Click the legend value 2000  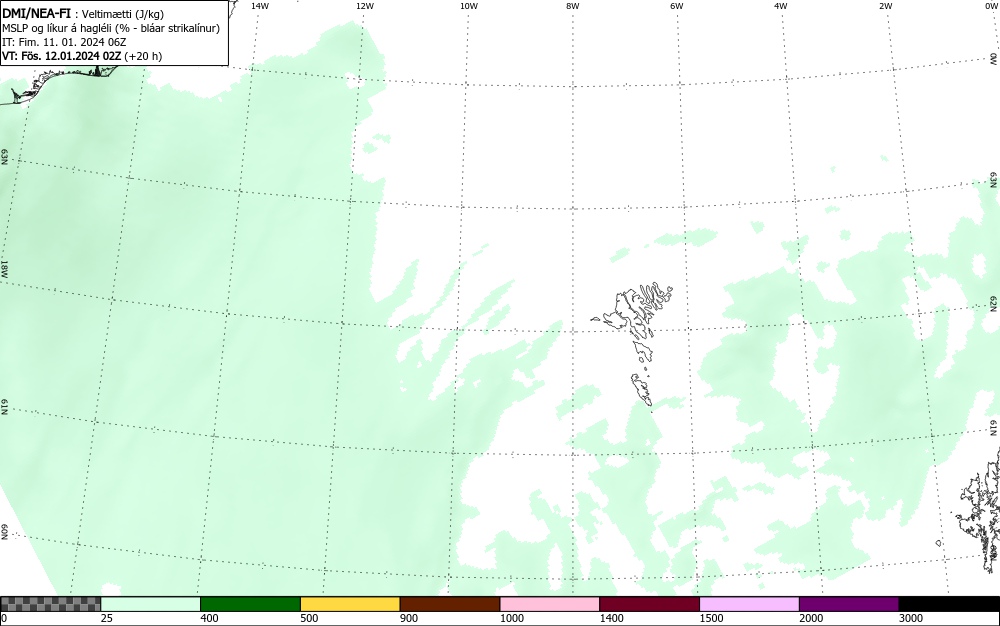point(811,618)
